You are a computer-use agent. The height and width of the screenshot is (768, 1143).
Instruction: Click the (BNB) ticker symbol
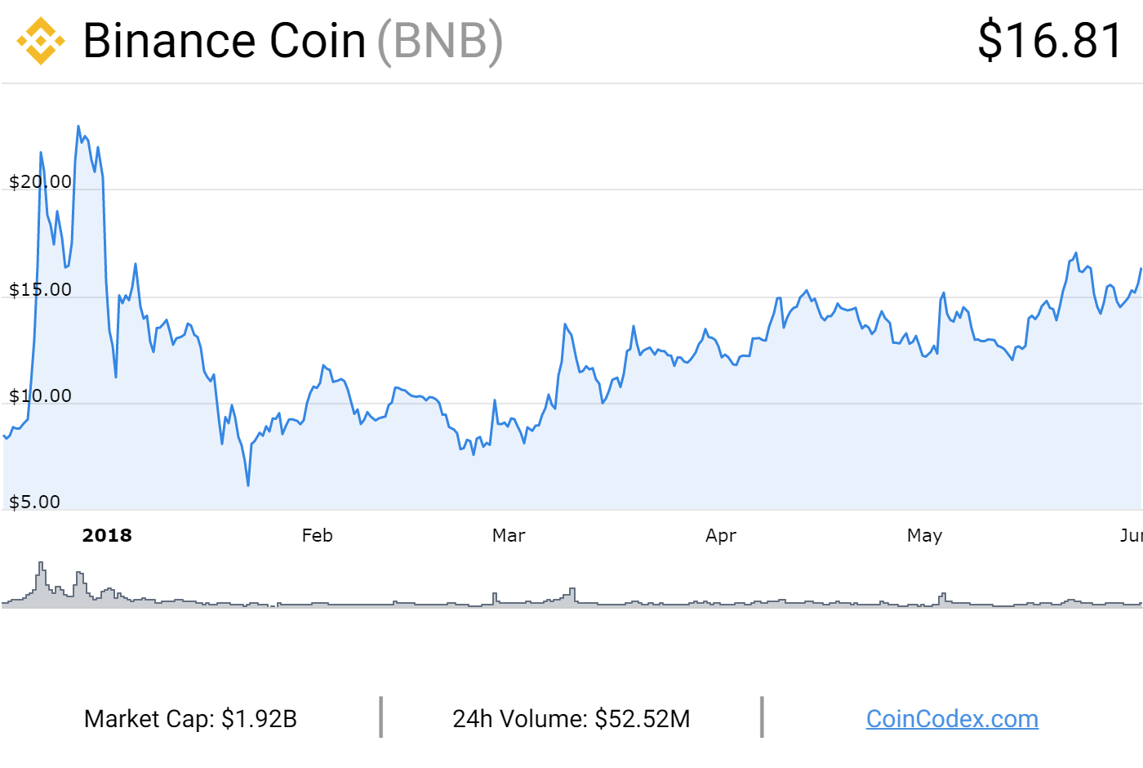439,41
